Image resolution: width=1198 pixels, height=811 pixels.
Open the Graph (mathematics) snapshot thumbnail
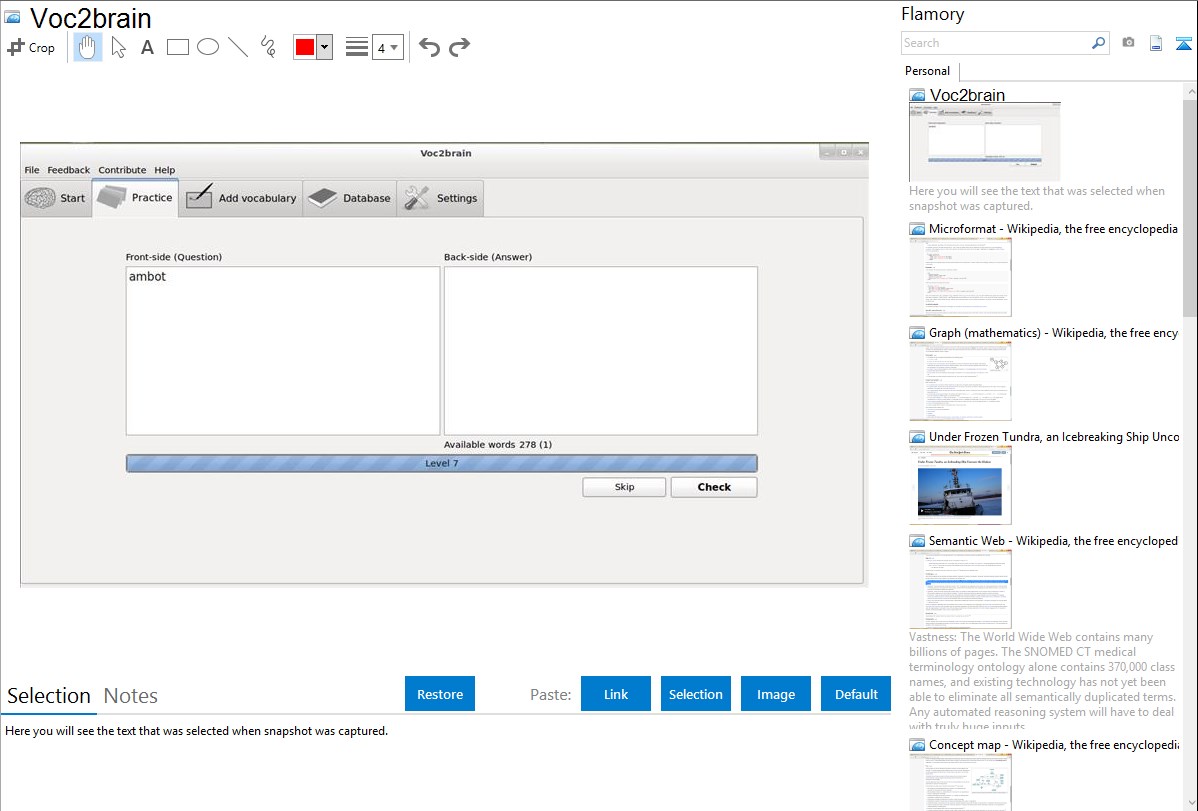pos(960,381)
